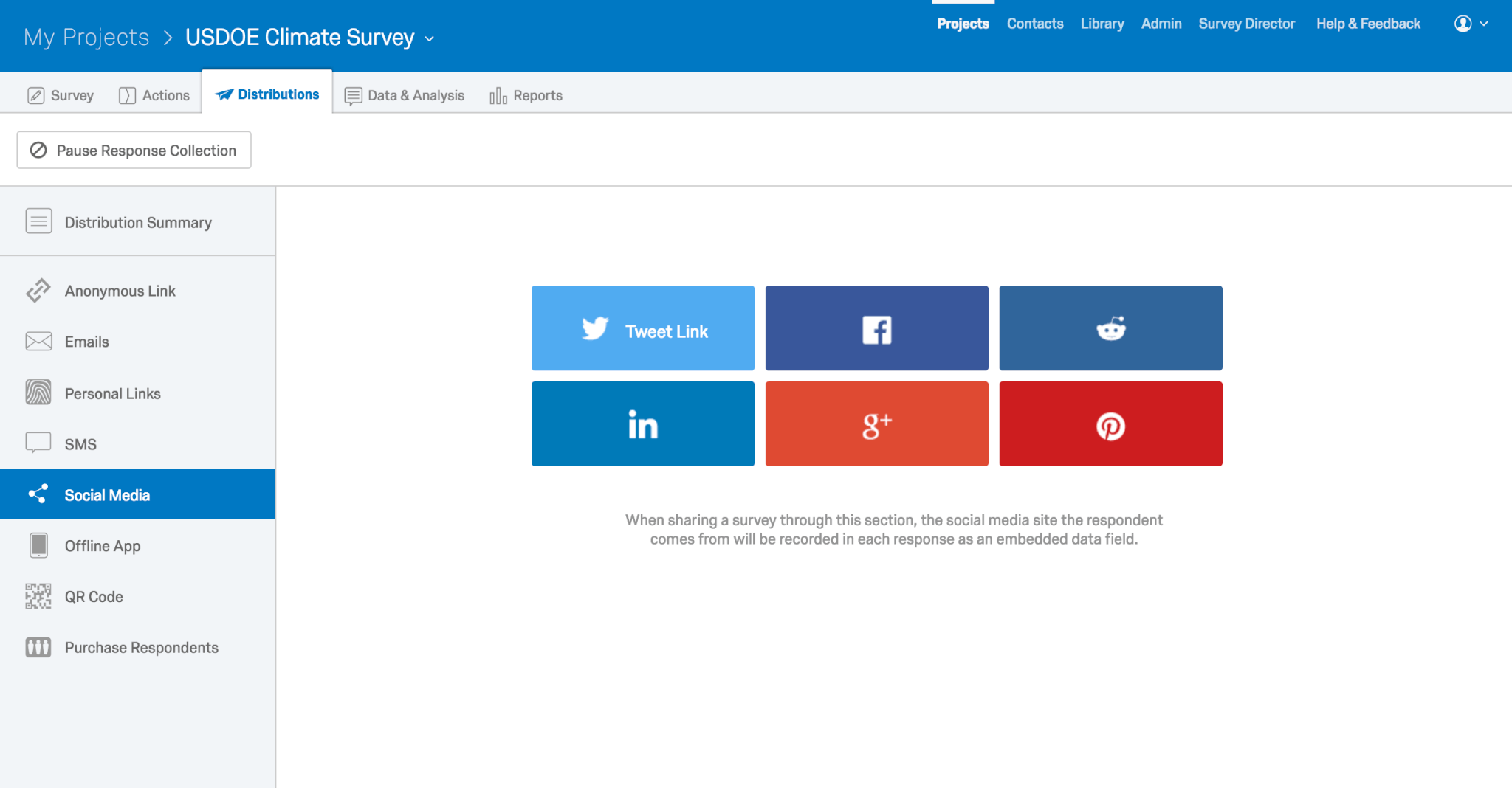
Task: Share survey via Reddit button
Action: pyautogui.click(x=1110, y=328)
